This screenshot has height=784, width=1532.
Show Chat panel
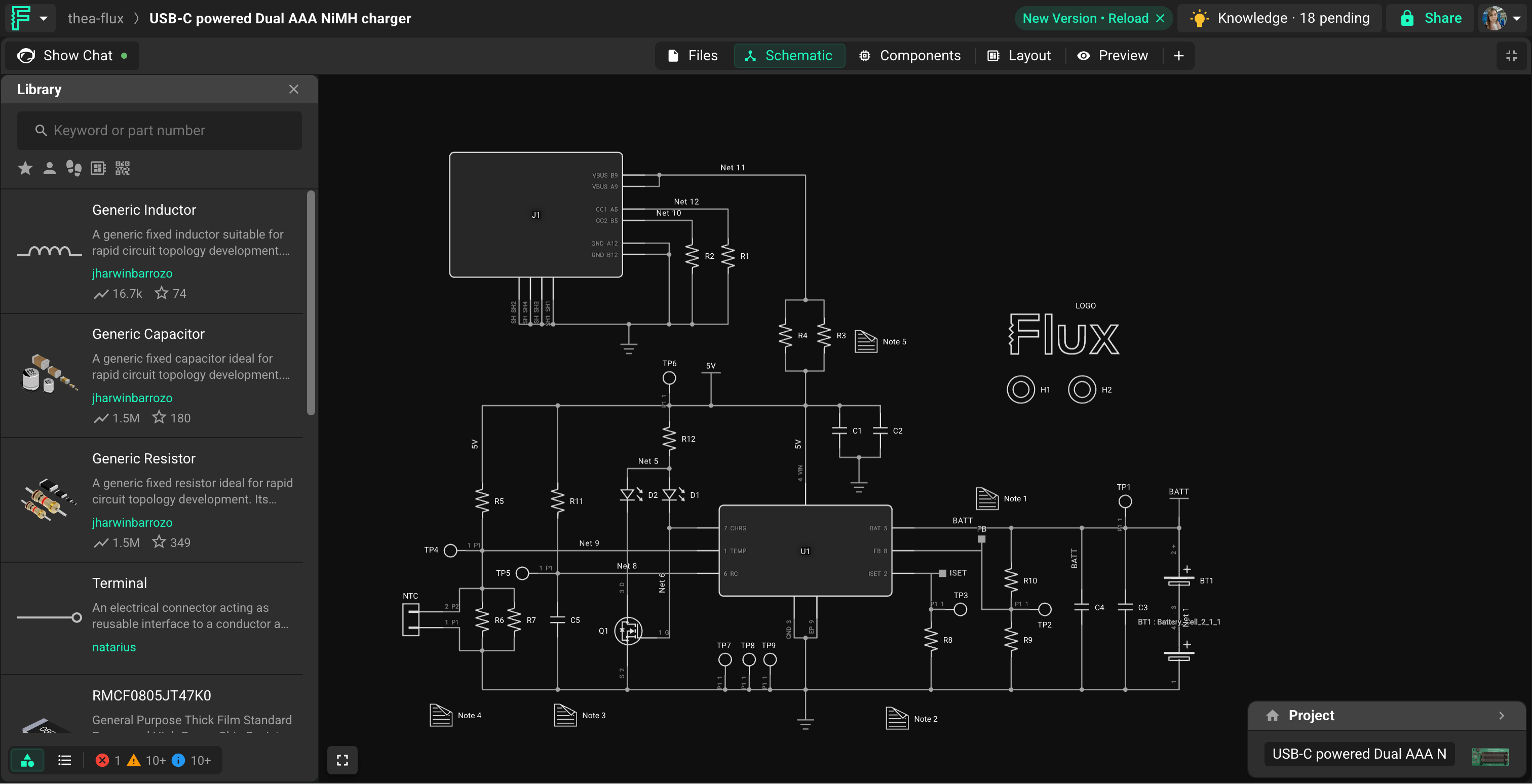pyautogui.click(x=72, y=55)
